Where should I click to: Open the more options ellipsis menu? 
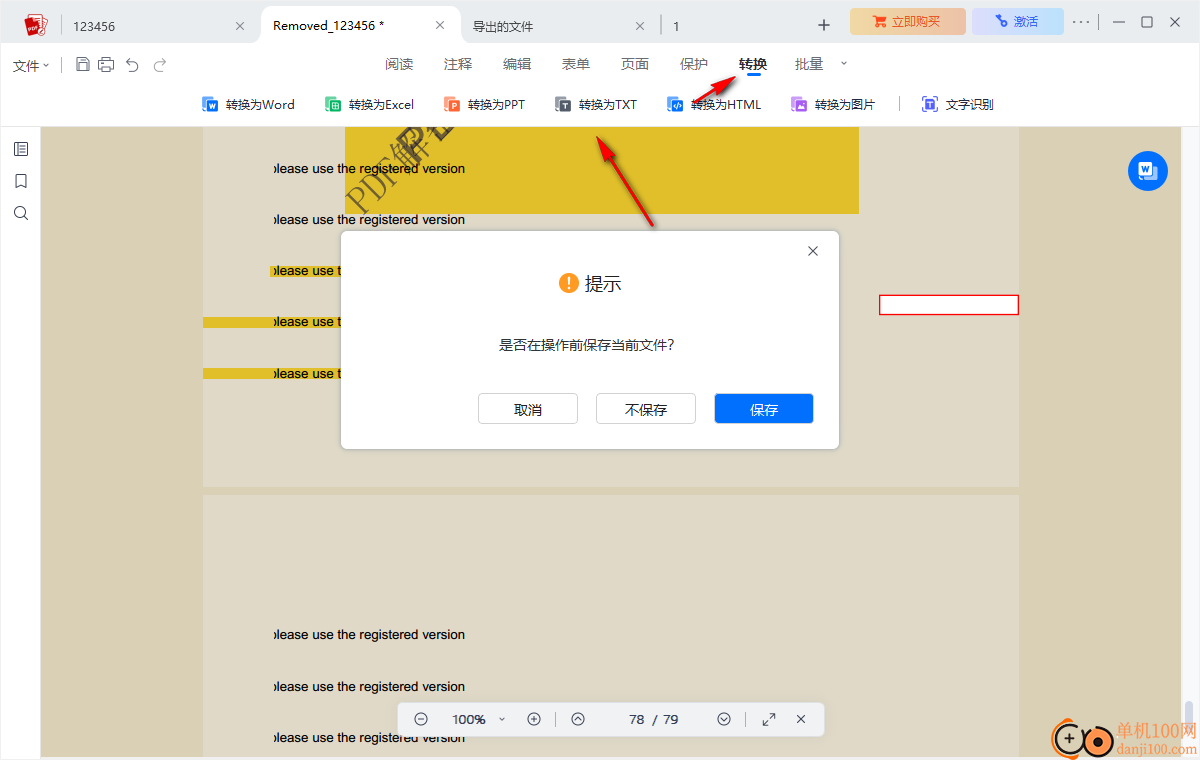[x=1082, y=22]
